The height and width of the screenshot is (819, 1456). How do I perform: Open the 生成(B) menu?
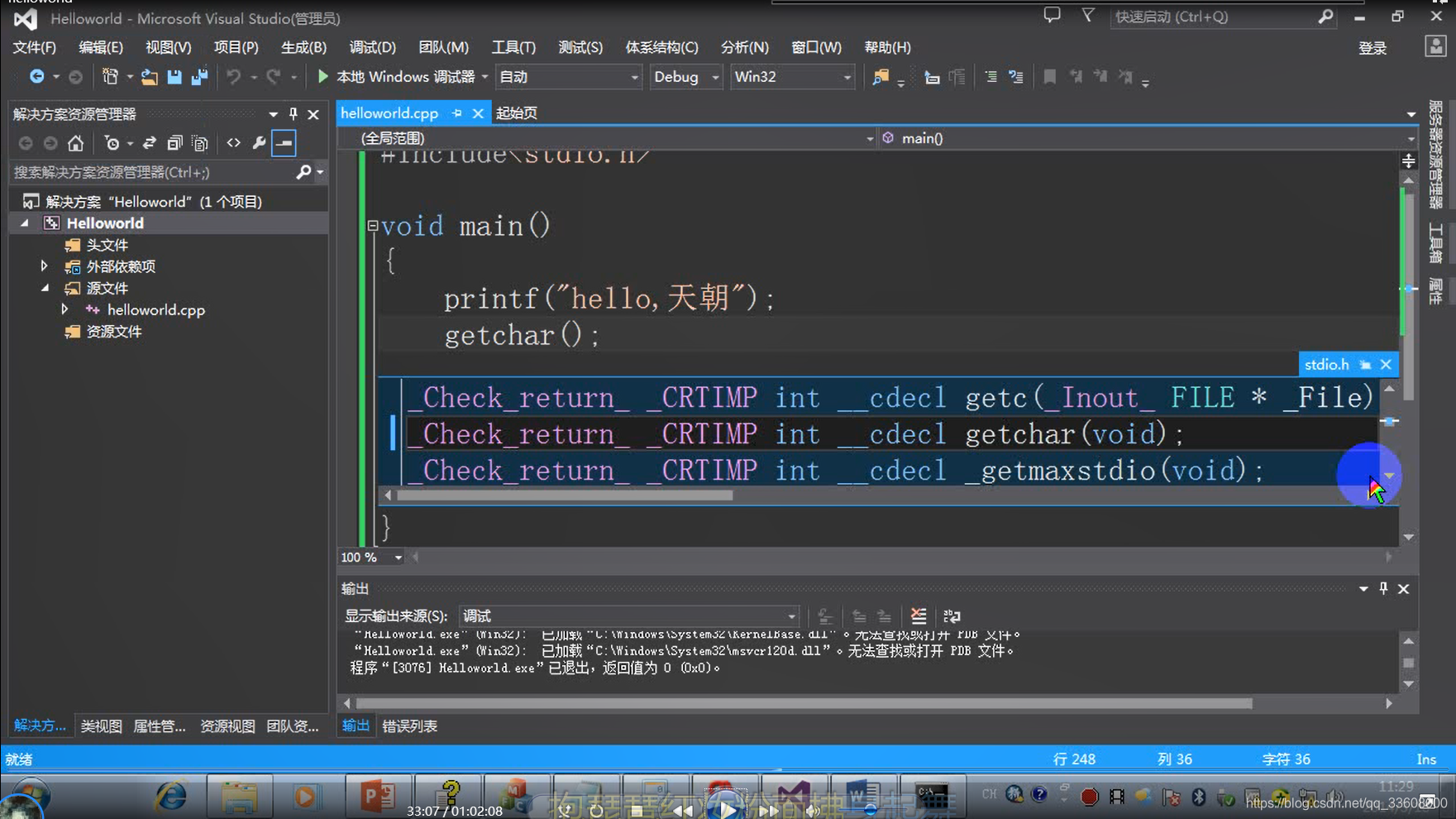click(x=303, y=47)
